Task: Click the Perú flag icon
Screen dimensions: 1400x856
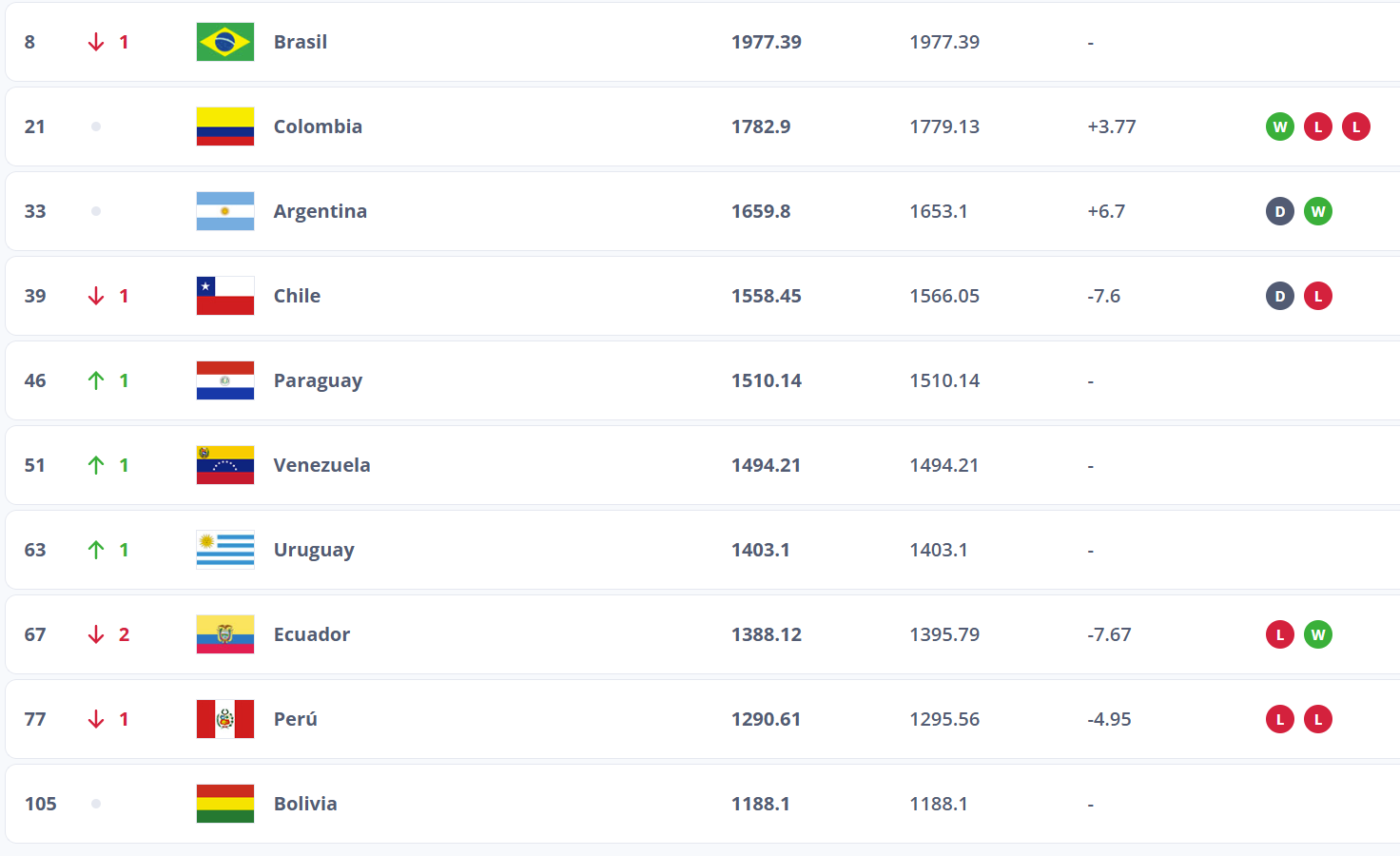Action: pos(225,719)
